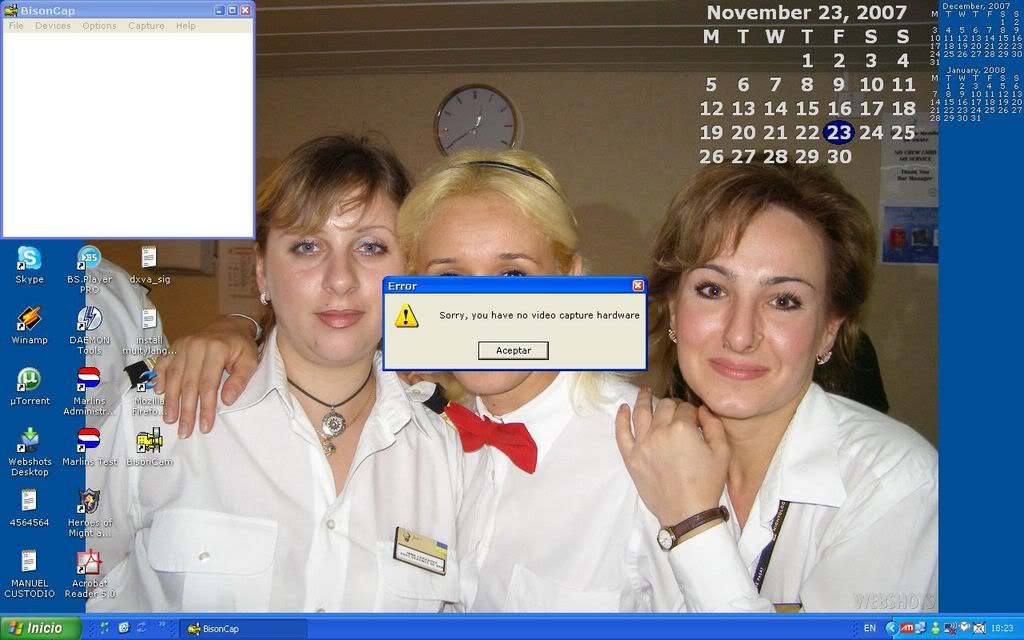Click Aceptar in the Error dialog

pos(513,350)
